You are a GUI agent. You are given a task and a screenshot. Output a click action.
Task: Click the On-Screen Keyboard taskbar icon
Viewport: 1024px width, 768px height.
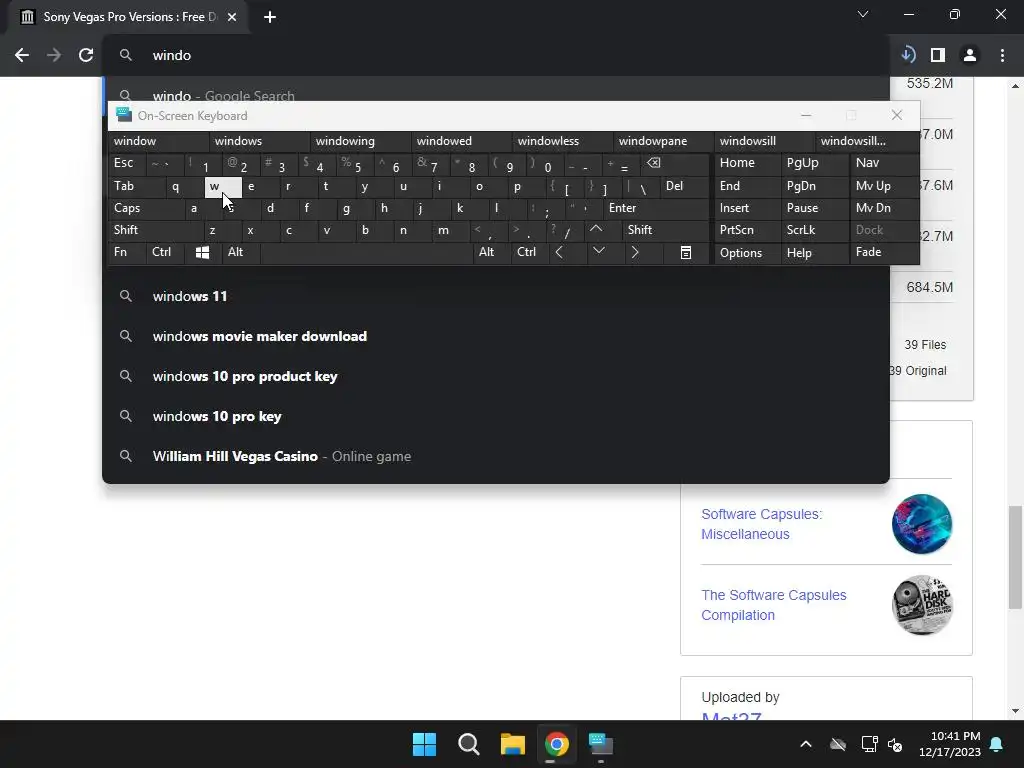tap(600, 744)
